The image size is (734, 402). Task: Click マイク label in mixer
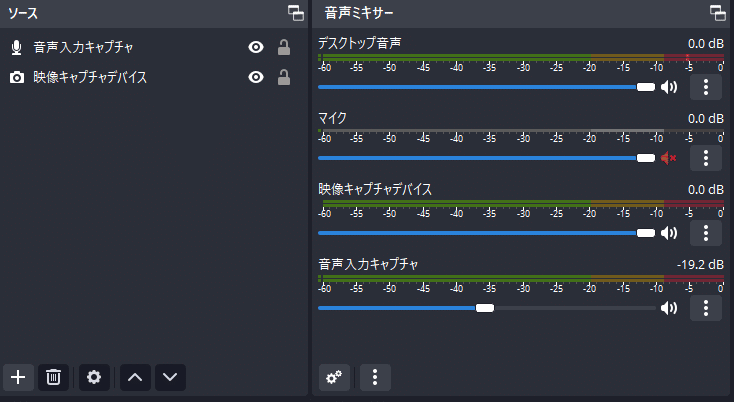point(332,118)
